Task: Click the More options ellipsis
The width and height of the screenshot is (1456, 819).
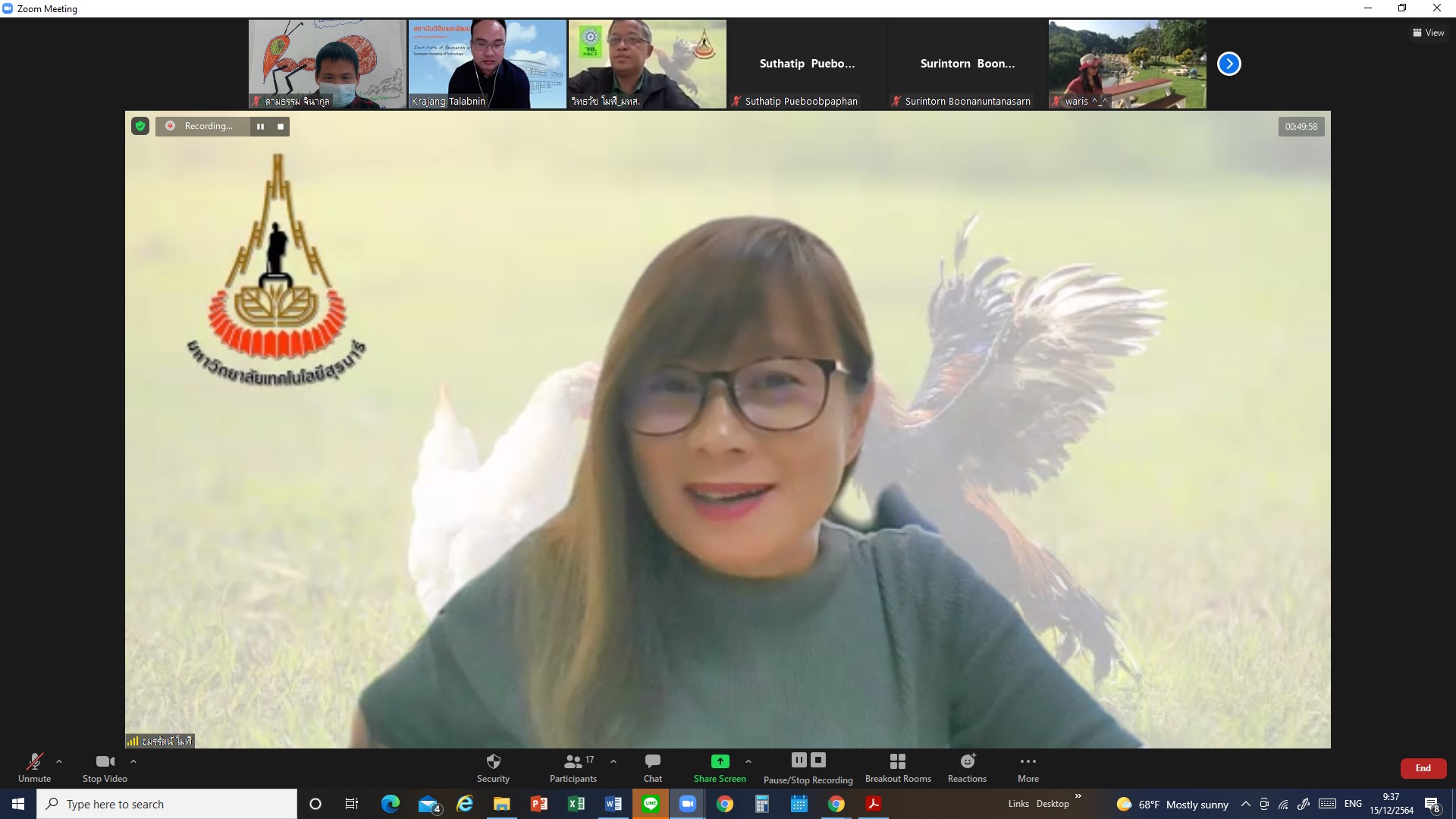Action: click(x=1028, y=767)
